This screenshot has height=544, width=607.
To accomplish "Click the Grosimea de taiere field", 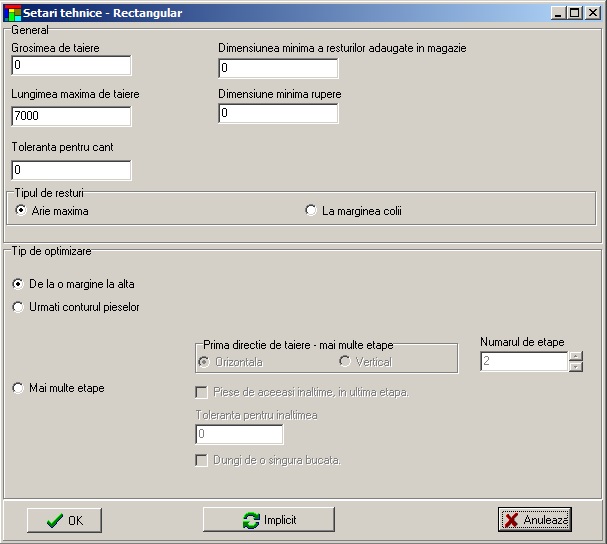I will tap(71, 66).
